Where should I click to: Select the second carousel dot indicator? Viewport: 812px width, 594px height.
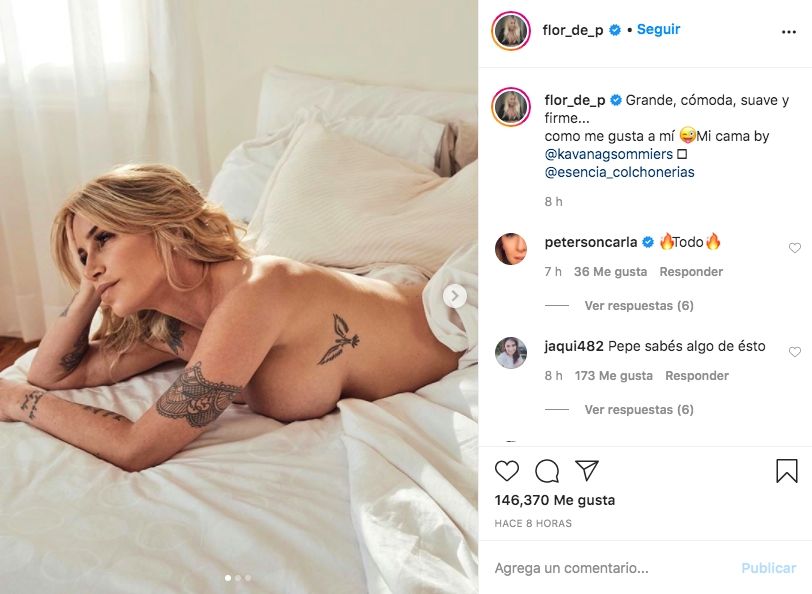pos(238,578)
